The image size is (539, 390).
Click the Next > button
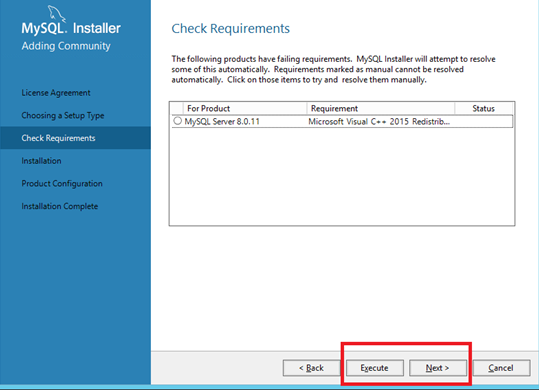coord(438,368)
